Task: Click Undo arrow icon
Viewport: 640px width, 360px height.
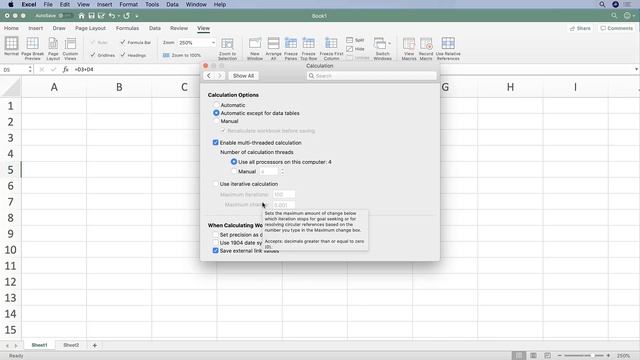Action: click(x=111, y=16)
